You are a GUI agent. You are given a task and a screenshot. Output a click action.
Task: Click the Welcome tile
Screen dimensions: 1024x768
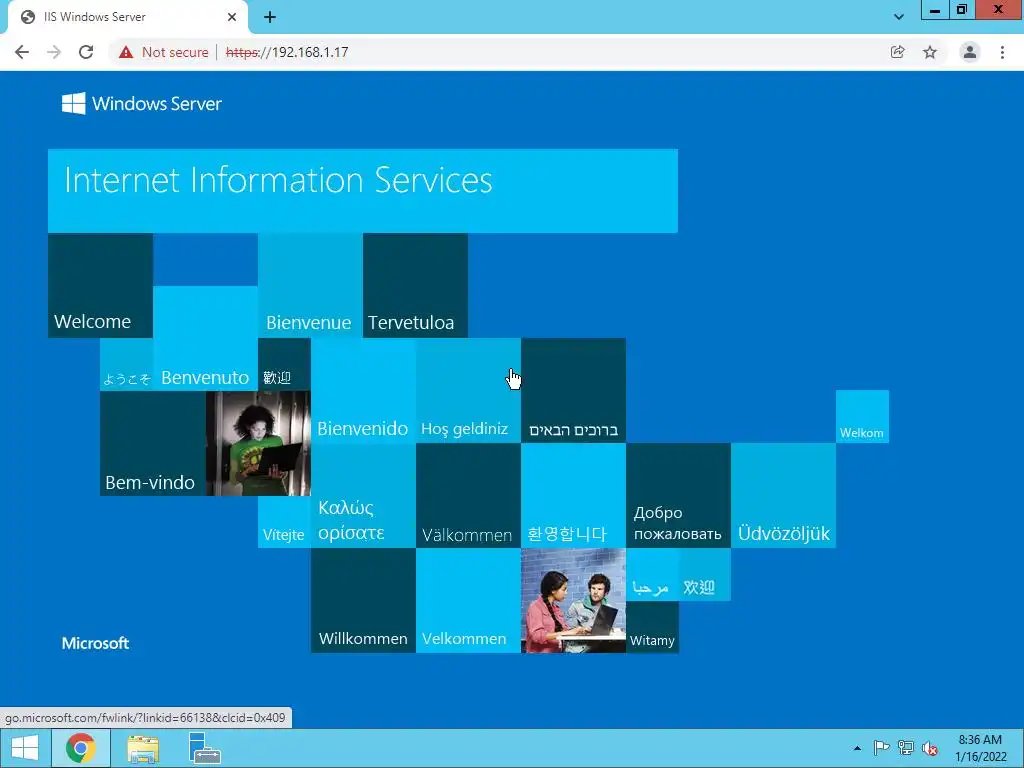pos(101,285)
